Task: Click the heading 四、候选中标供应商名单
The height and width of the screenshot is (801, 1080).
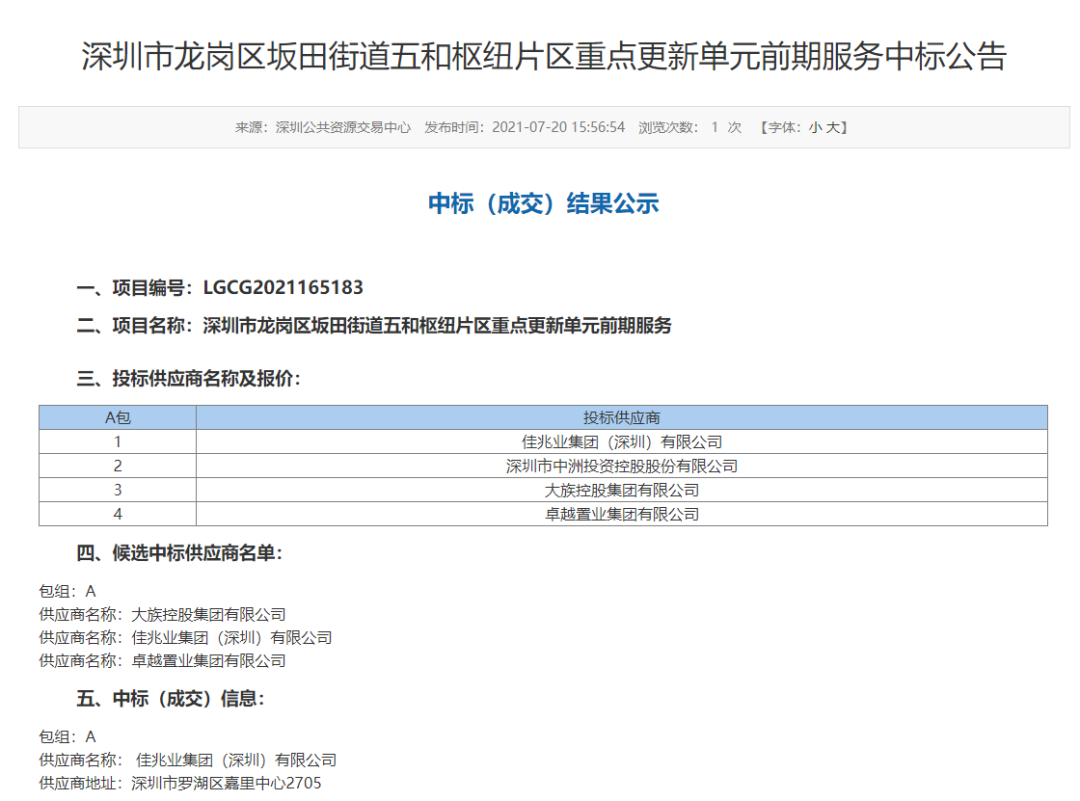Action: pos(179,553)
